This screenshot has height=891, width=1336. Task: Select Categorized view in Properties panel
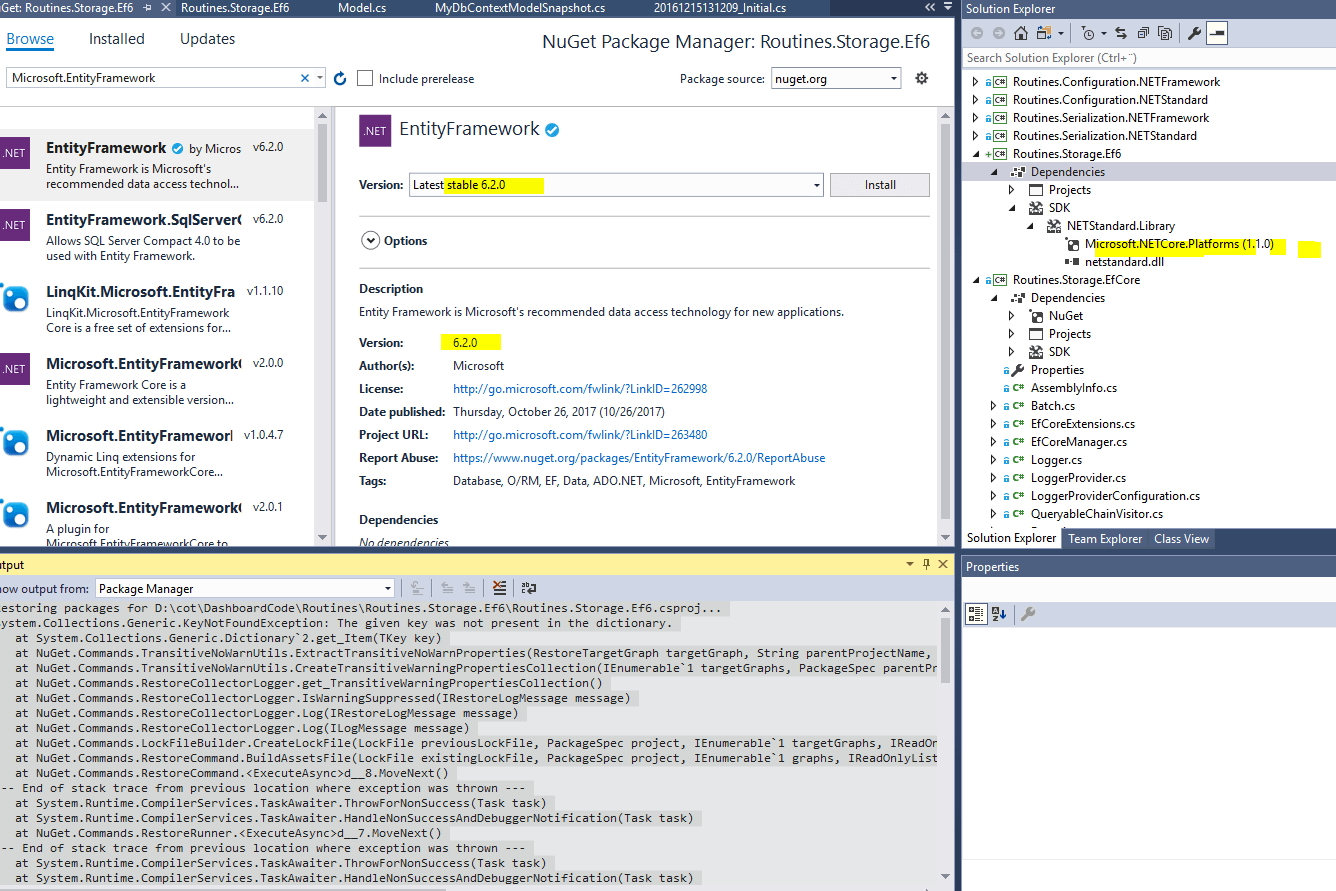tap(977, 613)
